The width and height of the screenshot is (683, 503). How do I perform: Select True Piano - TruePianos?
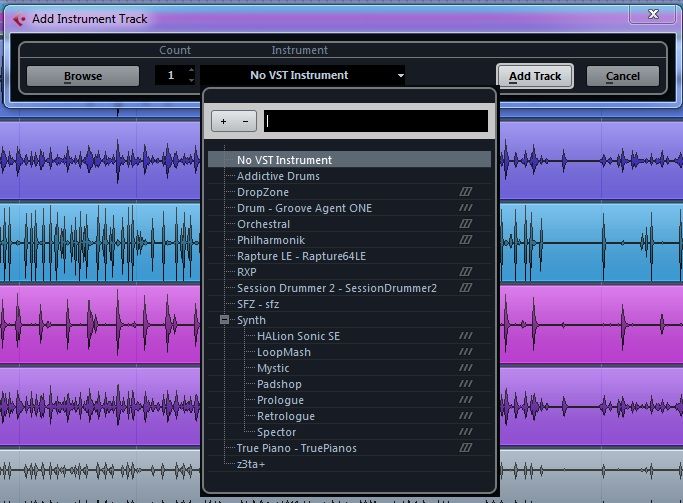click(349, 448)
